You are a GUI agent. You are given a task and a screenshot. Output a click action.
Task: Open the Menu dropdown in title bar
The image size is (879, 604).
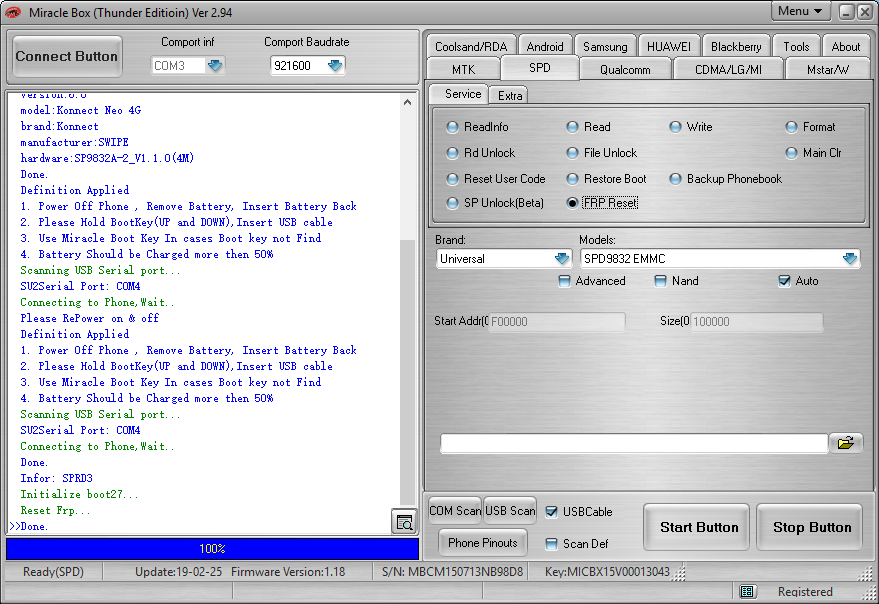[x=800, y=11]
